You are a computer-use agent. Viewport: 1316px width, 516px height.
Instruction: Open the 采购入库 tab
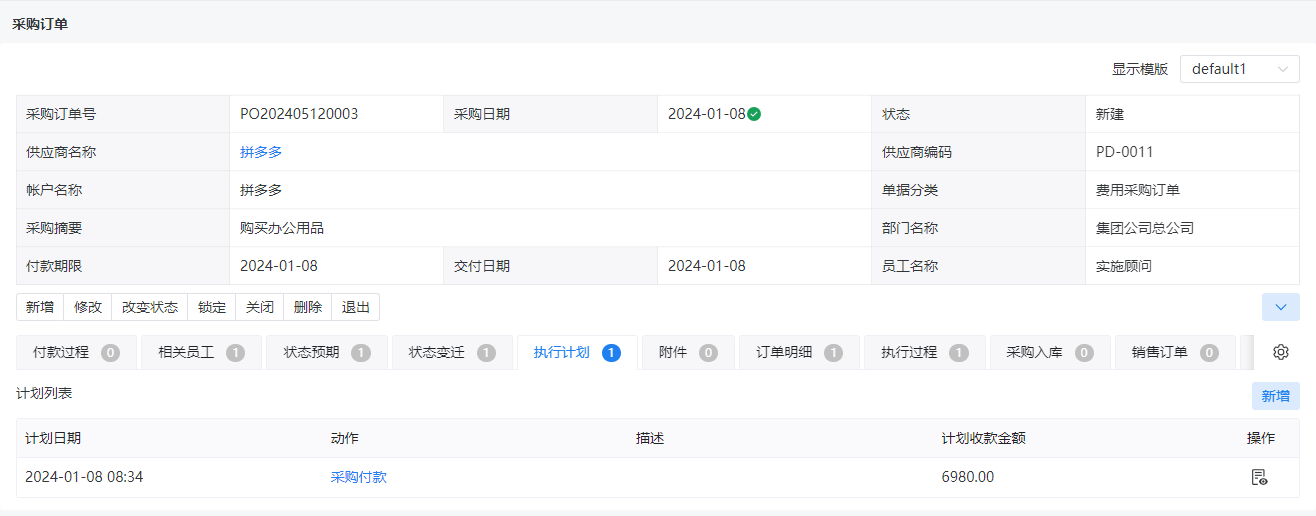[x=1050, y=352]
